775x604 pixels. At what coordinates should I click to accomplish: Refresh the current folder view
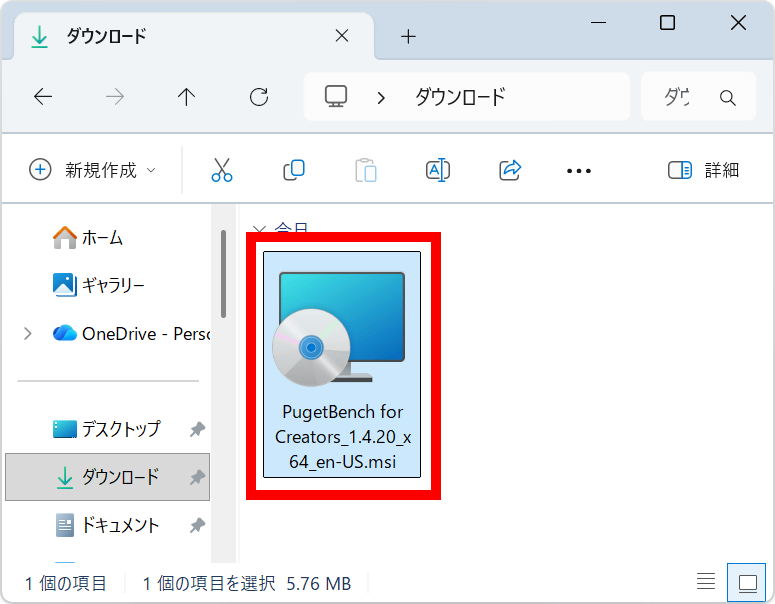click(x=259, y=97)
